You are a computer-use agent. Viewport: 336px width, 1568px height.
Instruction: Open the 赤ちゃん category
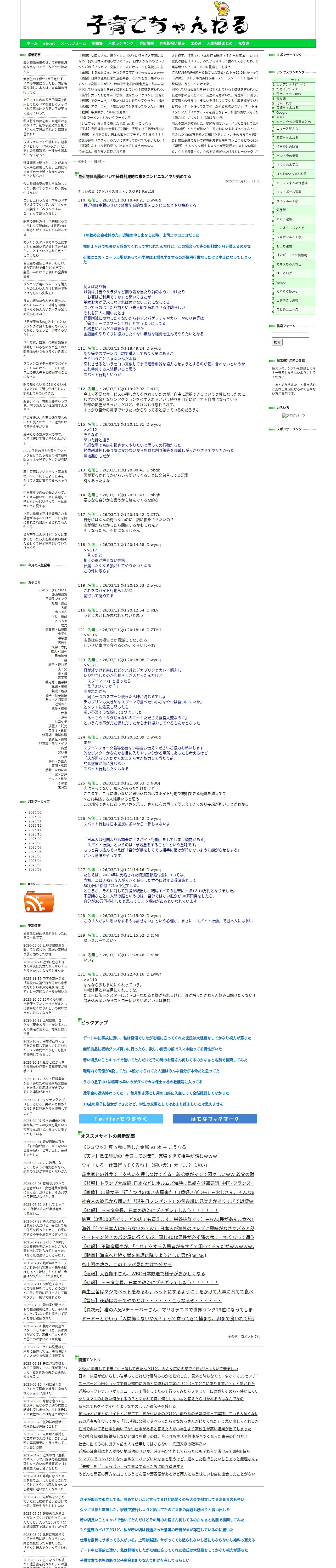coord(61,612)
